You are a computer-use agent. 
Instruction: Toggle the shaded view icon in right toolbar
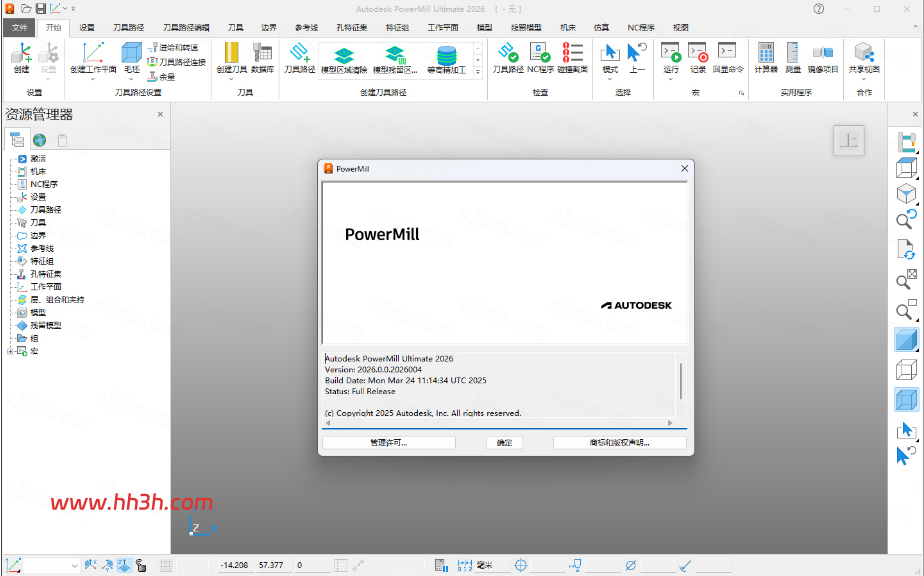906,340
